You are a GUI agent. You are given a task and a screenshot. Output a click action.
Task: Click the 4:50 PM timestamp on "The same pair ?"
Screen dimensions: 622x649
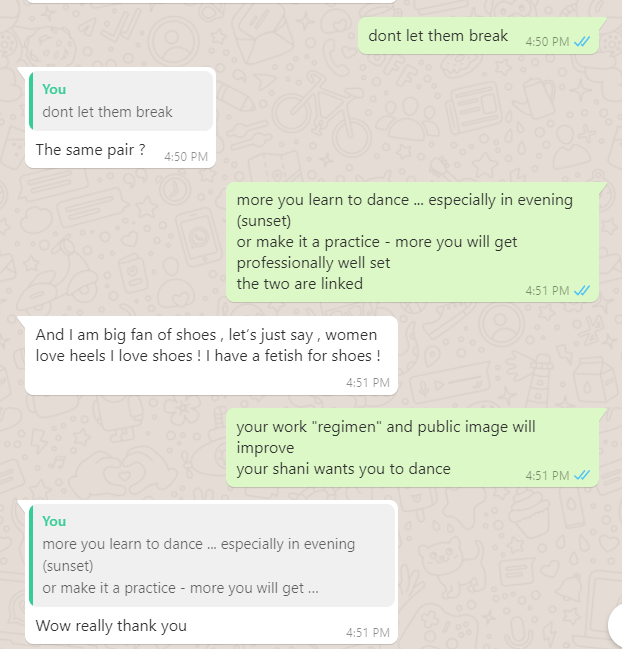pyautogui.click(x=186, y=157)
